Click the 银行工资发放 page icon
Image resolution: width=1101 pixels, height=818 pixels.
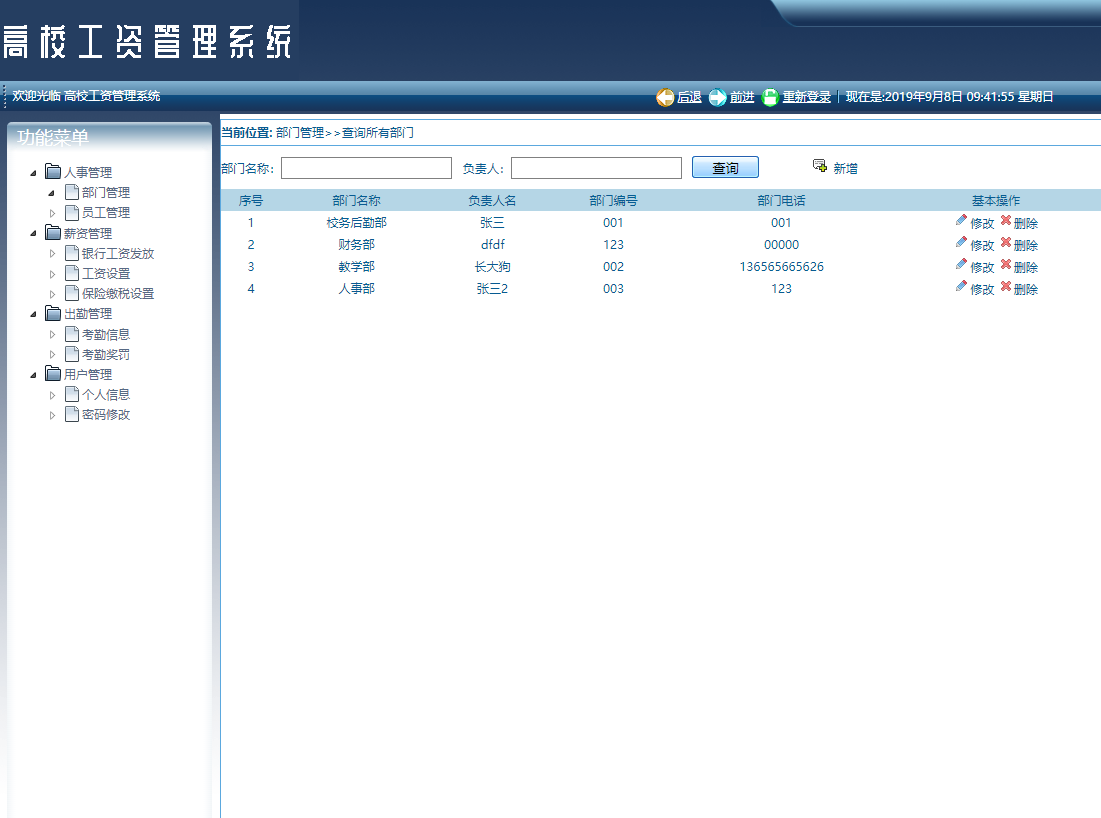coord(72,253)
